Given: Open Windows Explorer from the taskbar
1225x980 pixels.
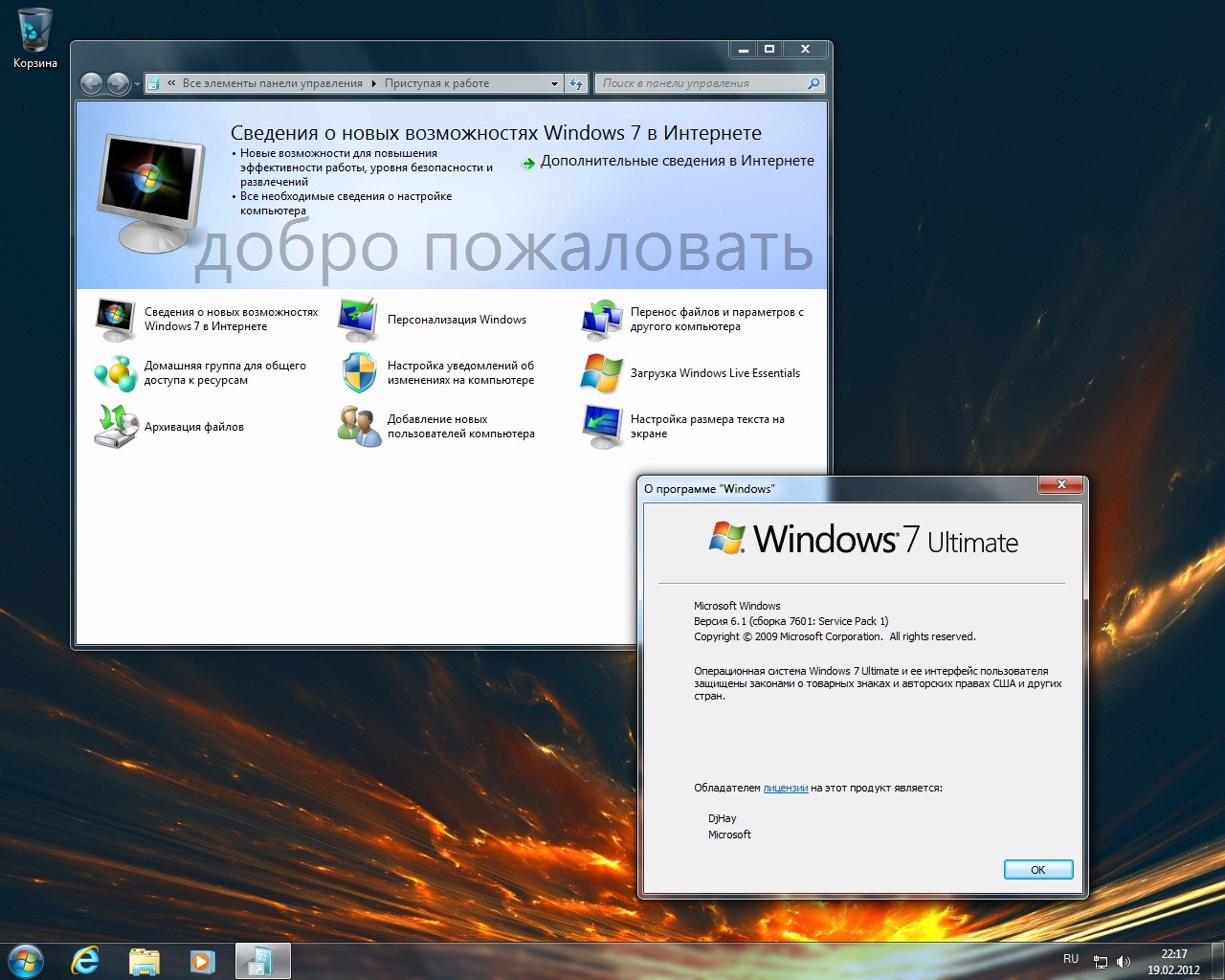Looking at the screenshot, I should click(144, 961).
